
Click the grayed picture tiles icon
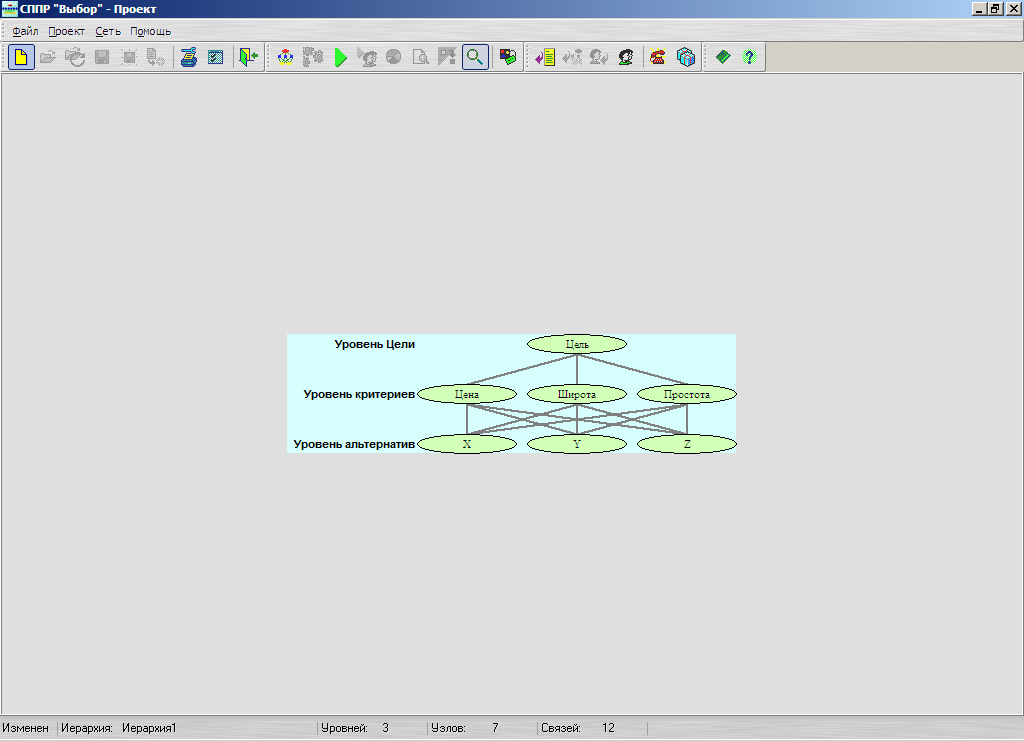[447, 57]
